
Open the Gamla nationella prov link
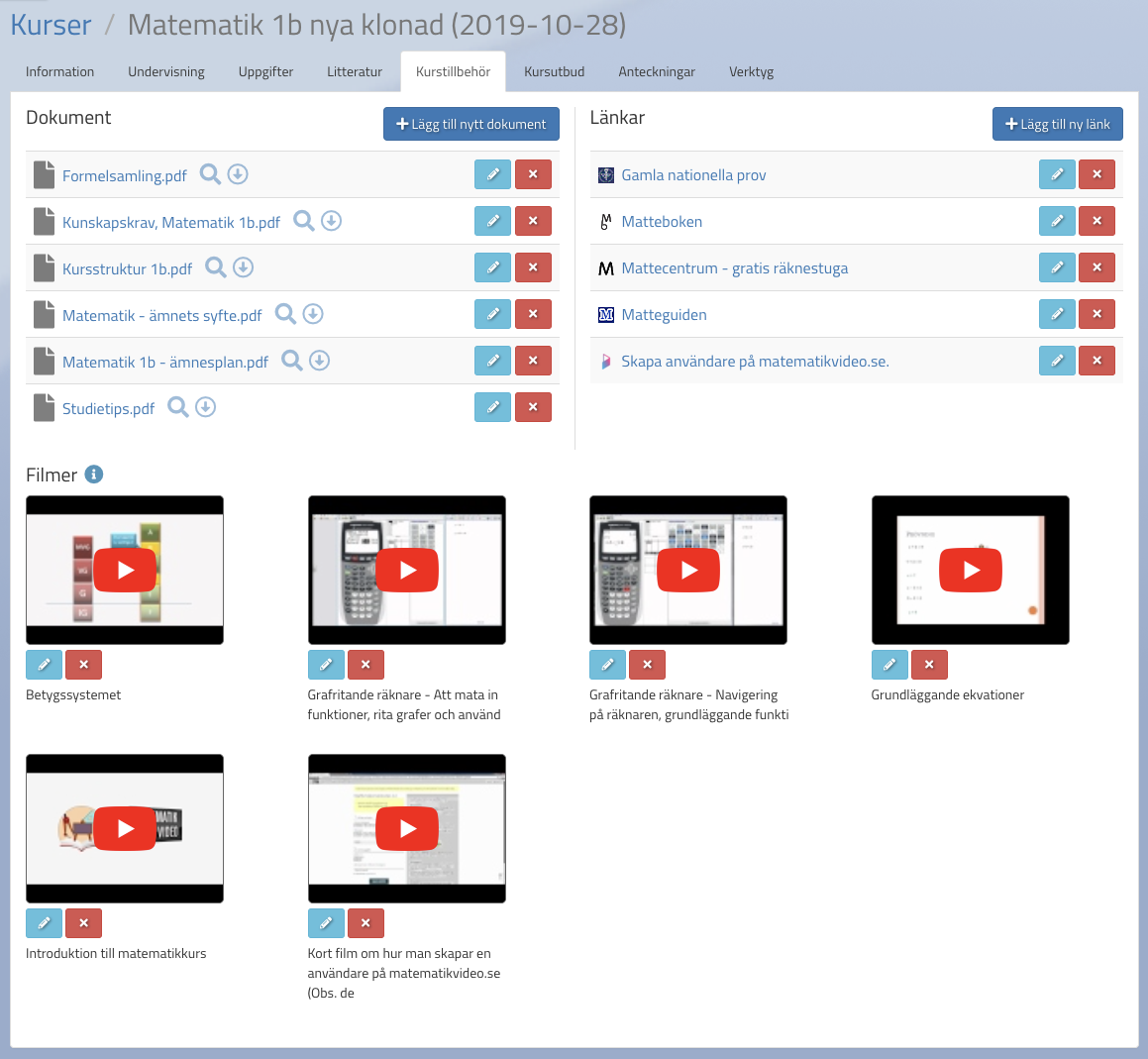[x=693, y=175]
